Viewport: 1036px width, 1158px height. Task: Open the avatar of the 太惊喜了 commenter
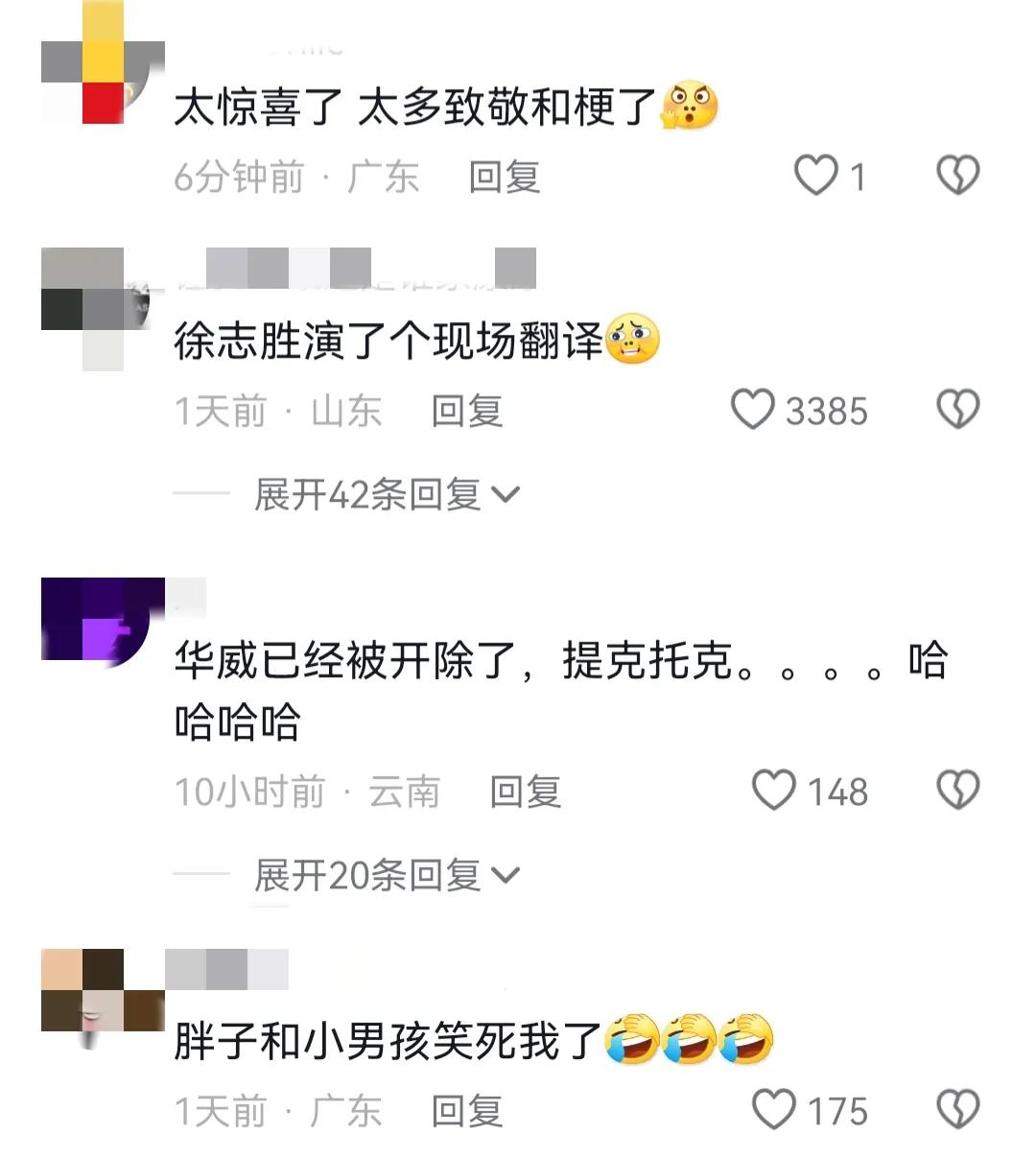tap(104, 63)
